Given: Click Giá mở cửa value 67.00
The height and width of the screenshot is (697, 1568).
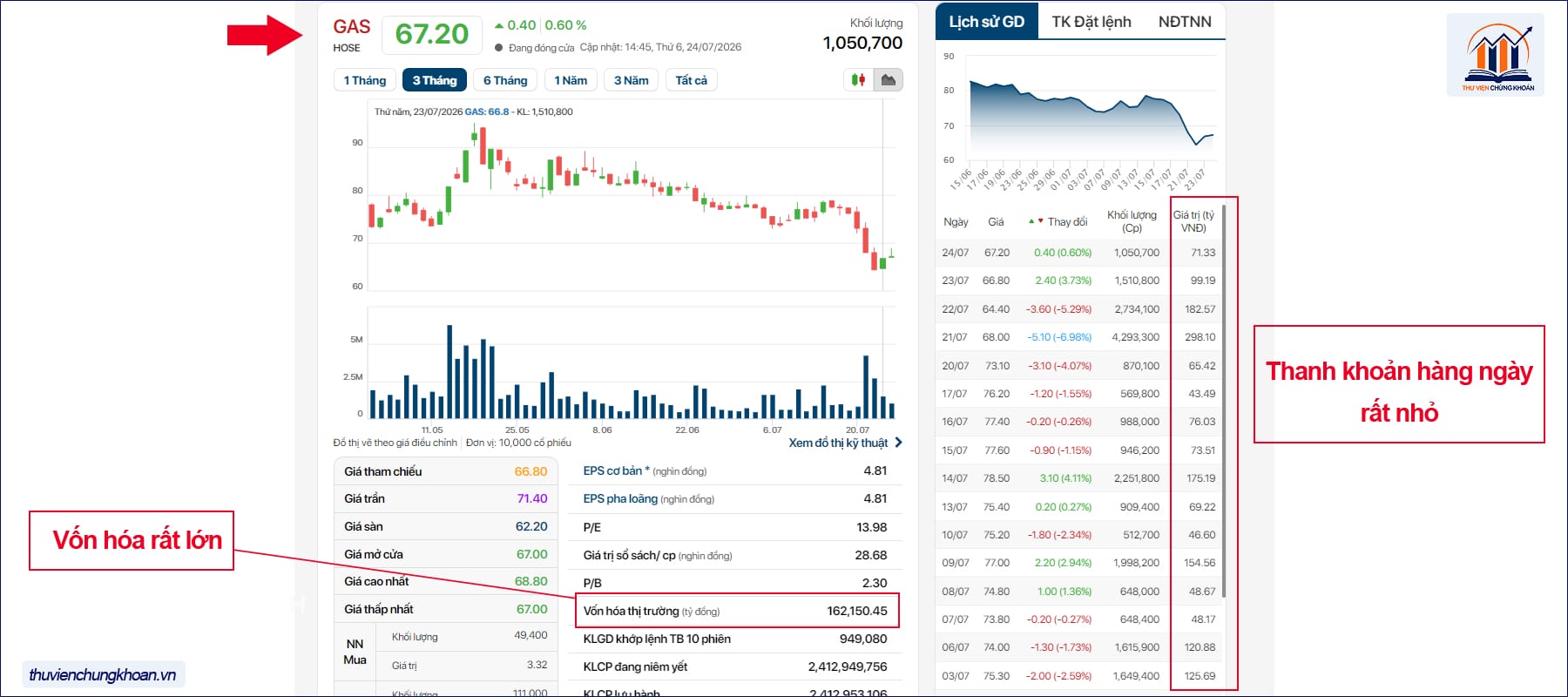Looking at the screenshot, I should (x=531, y=554).
